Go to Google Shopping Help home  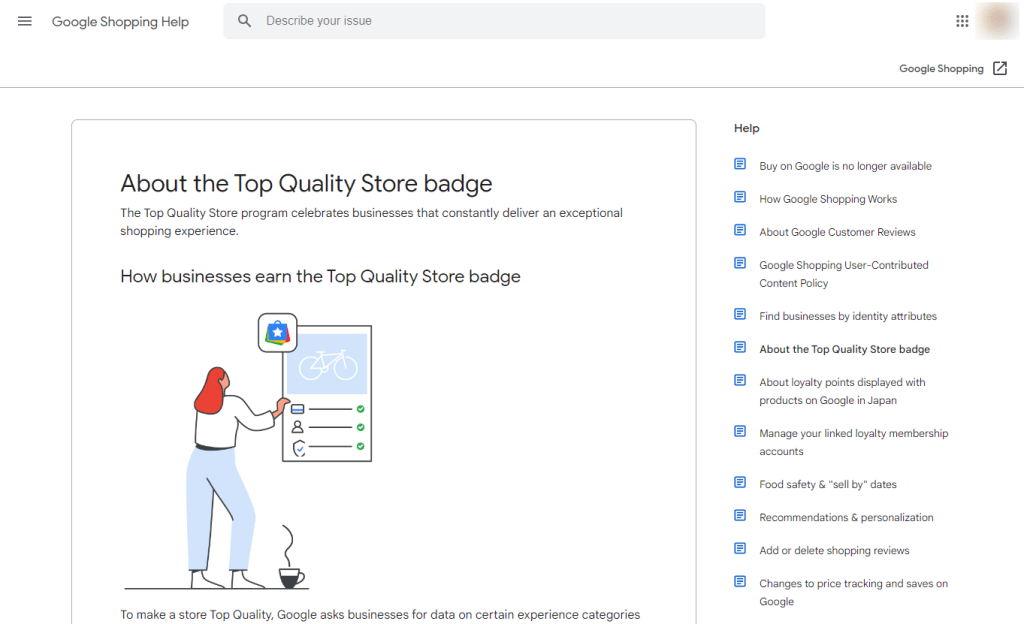(120, 22)
